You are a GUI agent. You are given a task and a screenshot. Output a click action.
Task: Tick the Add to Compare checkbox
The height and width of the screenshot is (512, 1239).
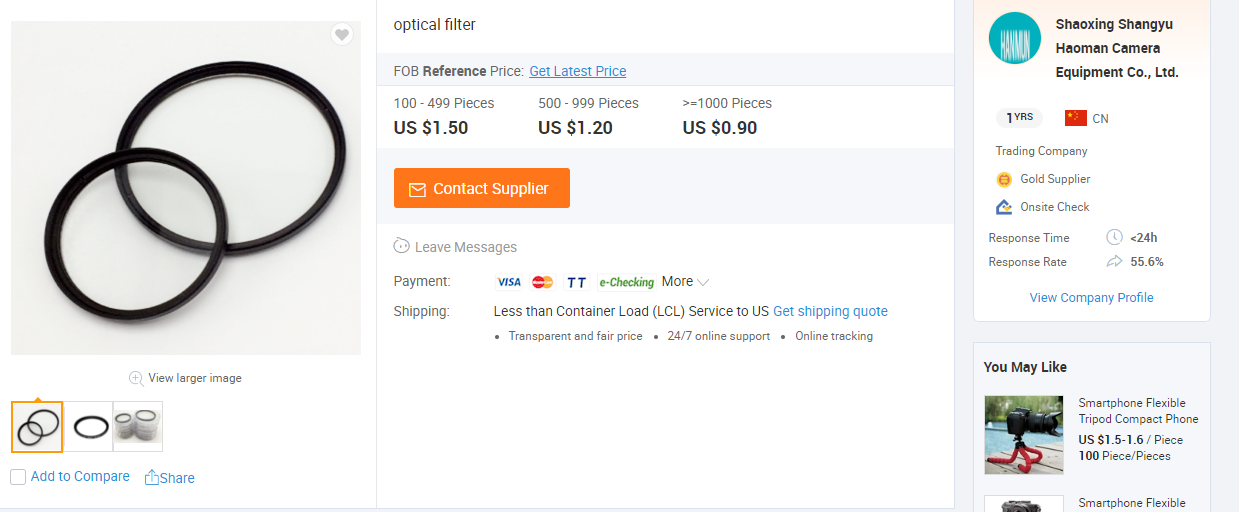(18, 477)
